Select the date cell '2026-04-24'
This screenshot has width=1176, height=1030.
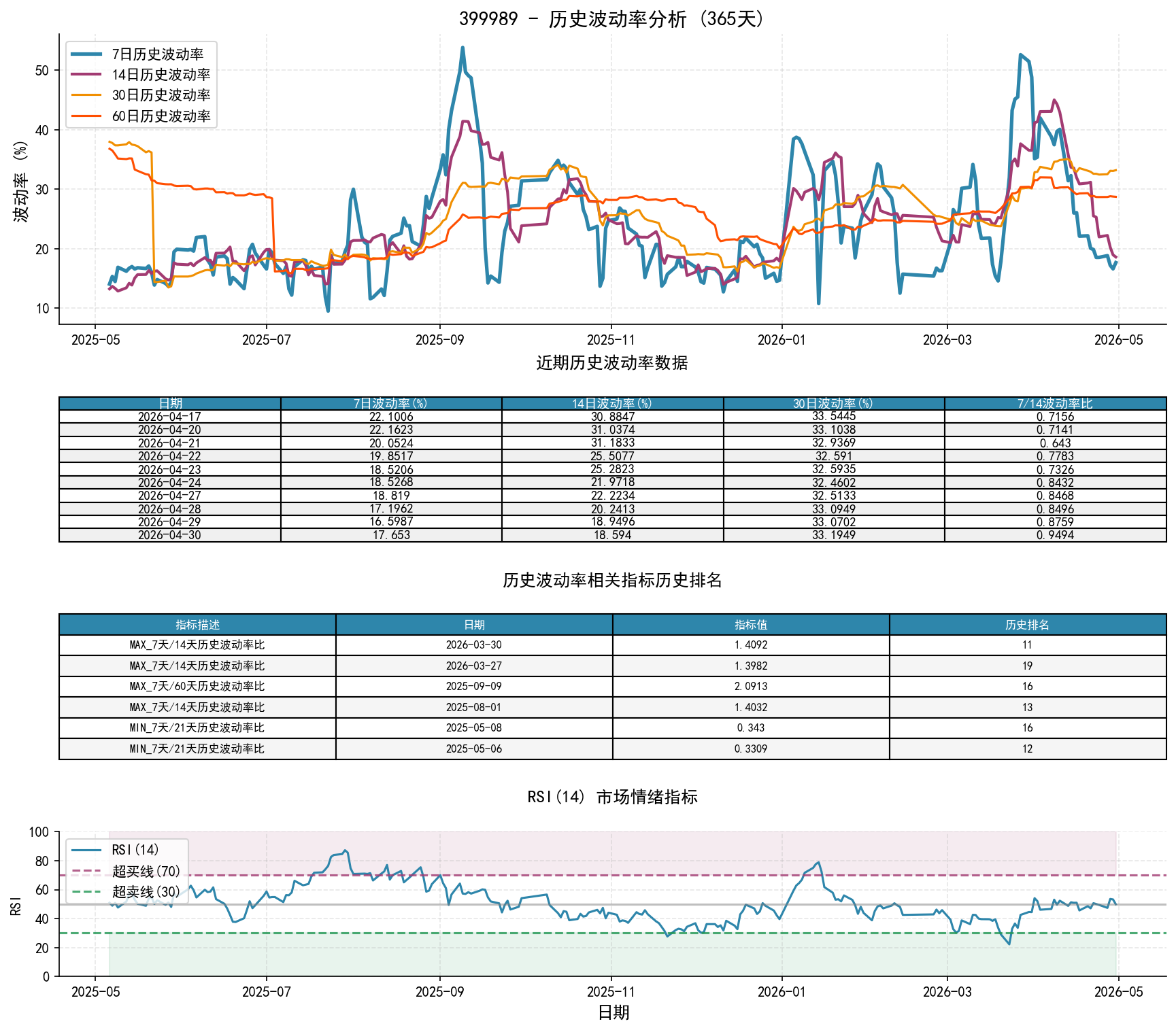tap(170, 483)
